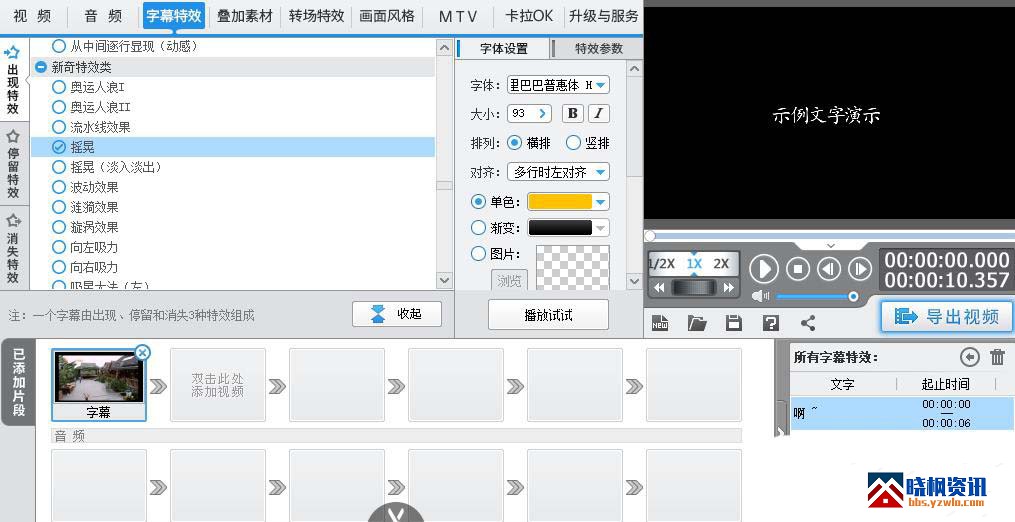Delete the subtitle effect with the trash icon

[x=998, y=357]
